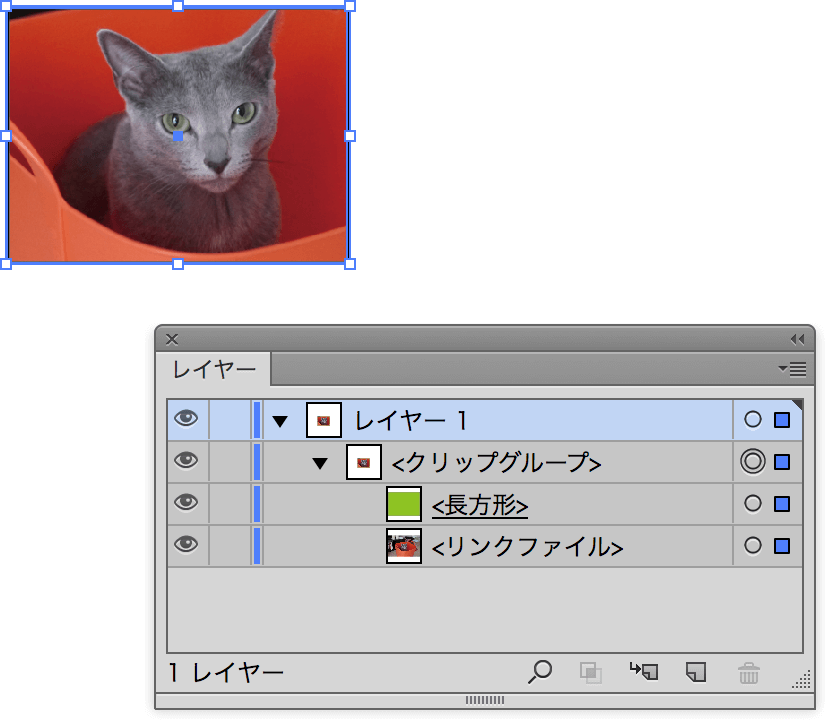Hide レイヤー 1 with its eye icon

(x=186, y=419)
